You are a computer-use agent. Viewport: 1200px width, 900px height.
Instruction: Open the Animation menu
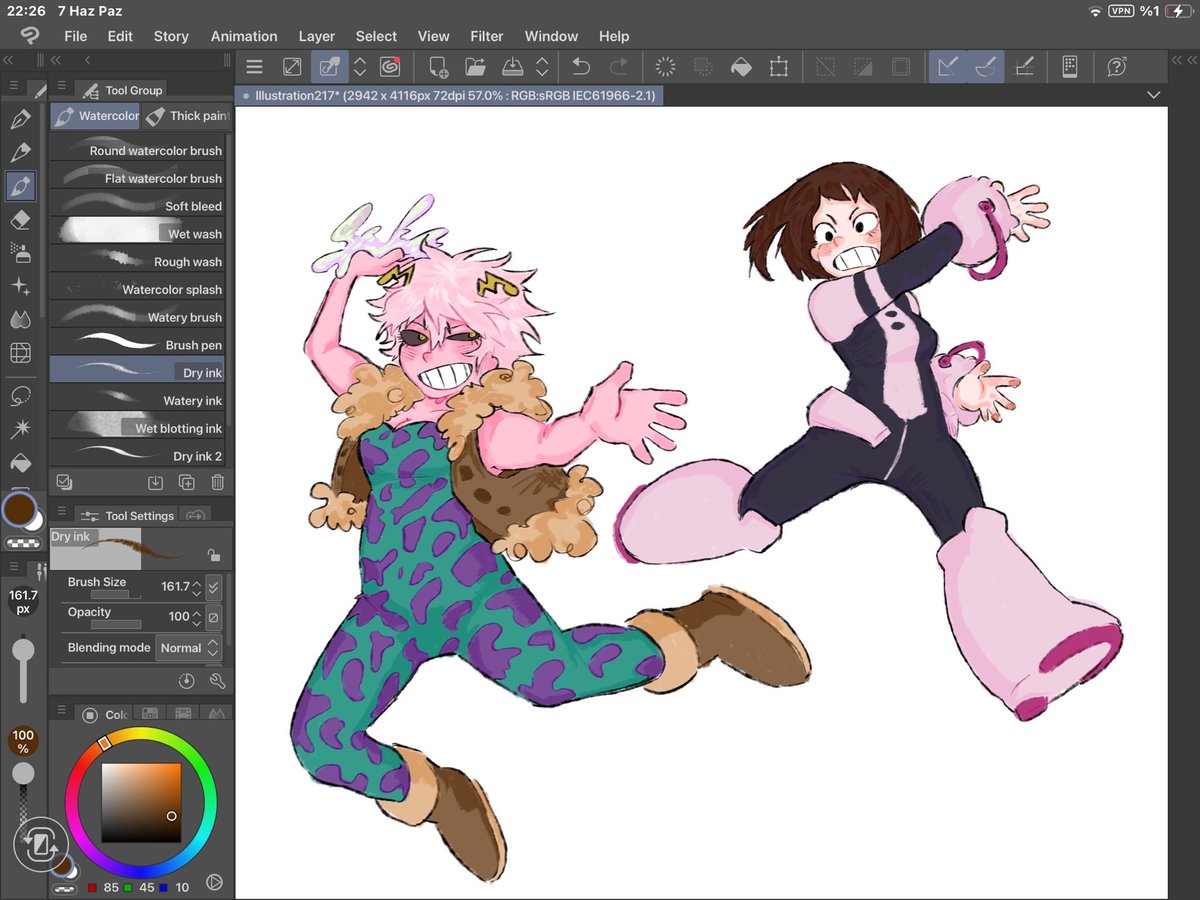pos(244,36)
